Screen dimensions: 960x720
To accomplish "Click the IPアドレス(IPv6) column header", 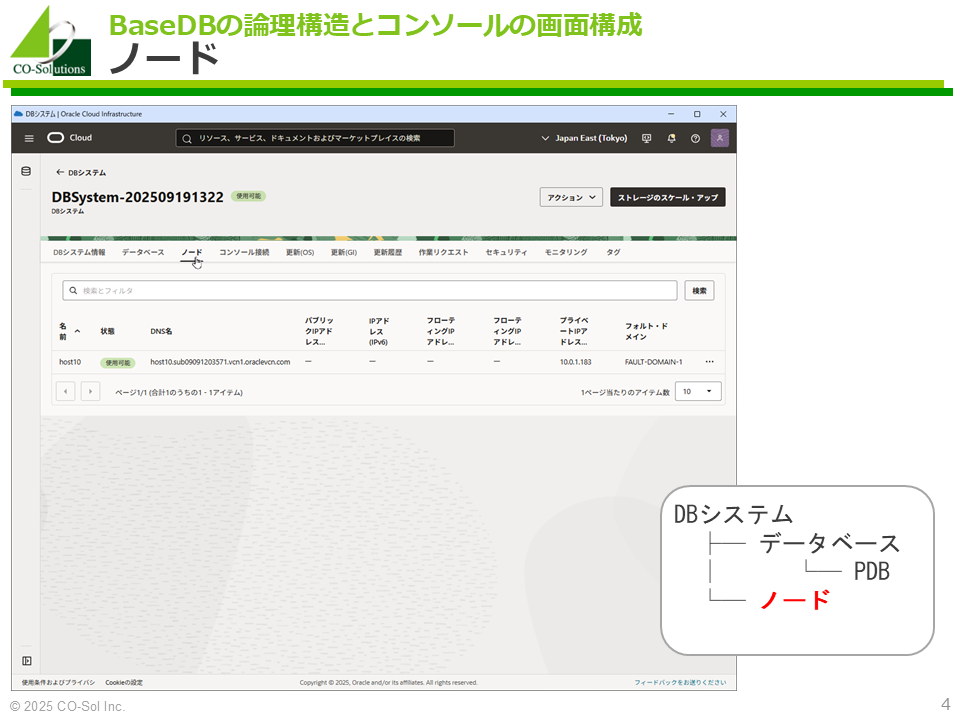I will 379,331.
